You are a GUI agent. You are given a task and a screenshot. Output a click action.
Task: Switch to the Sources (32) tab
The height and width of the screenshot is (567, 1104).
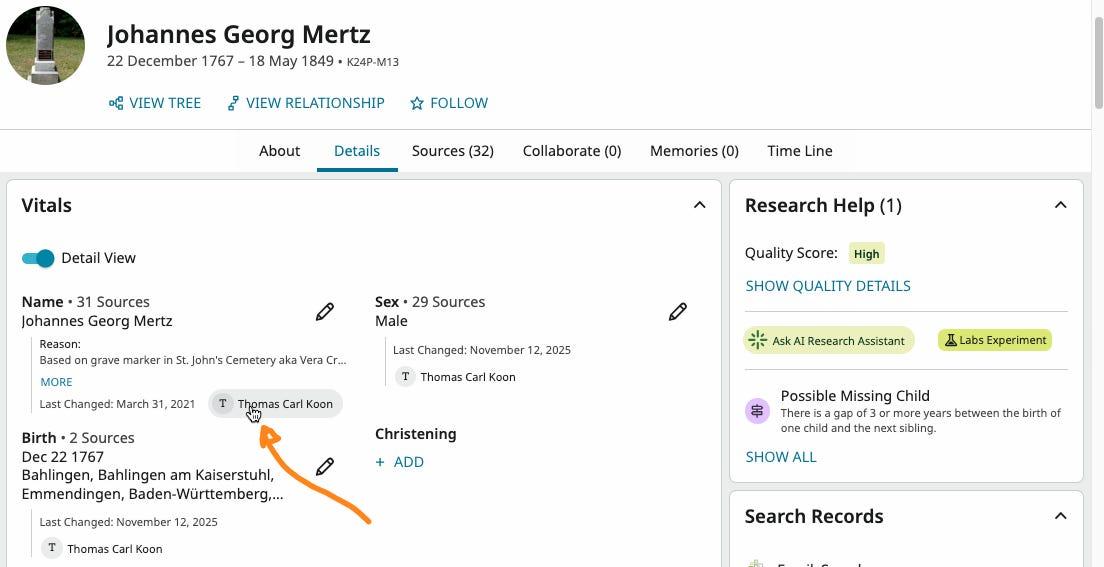click(x=453, y=151)
